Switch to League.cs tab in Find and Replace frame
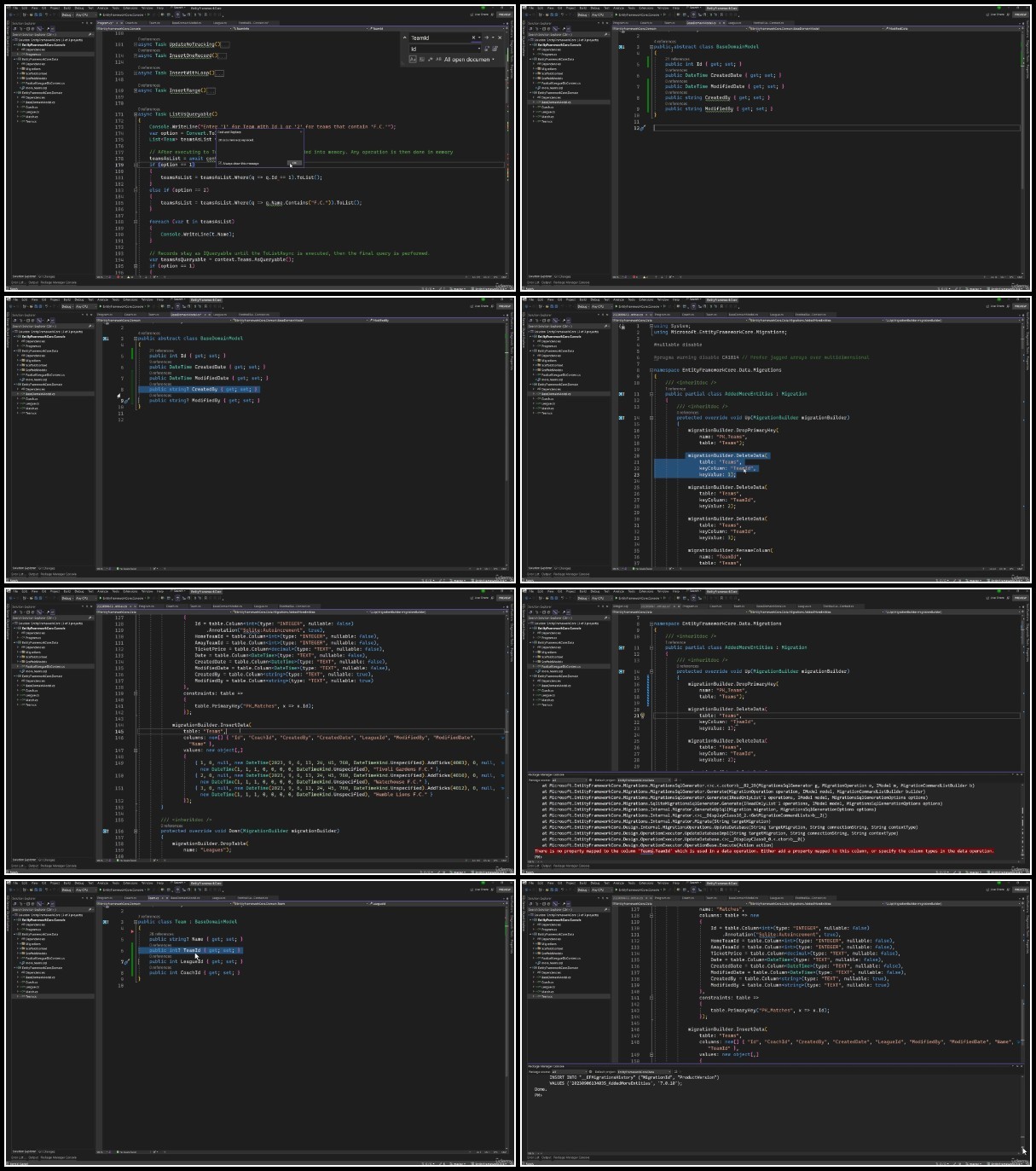 220,23
